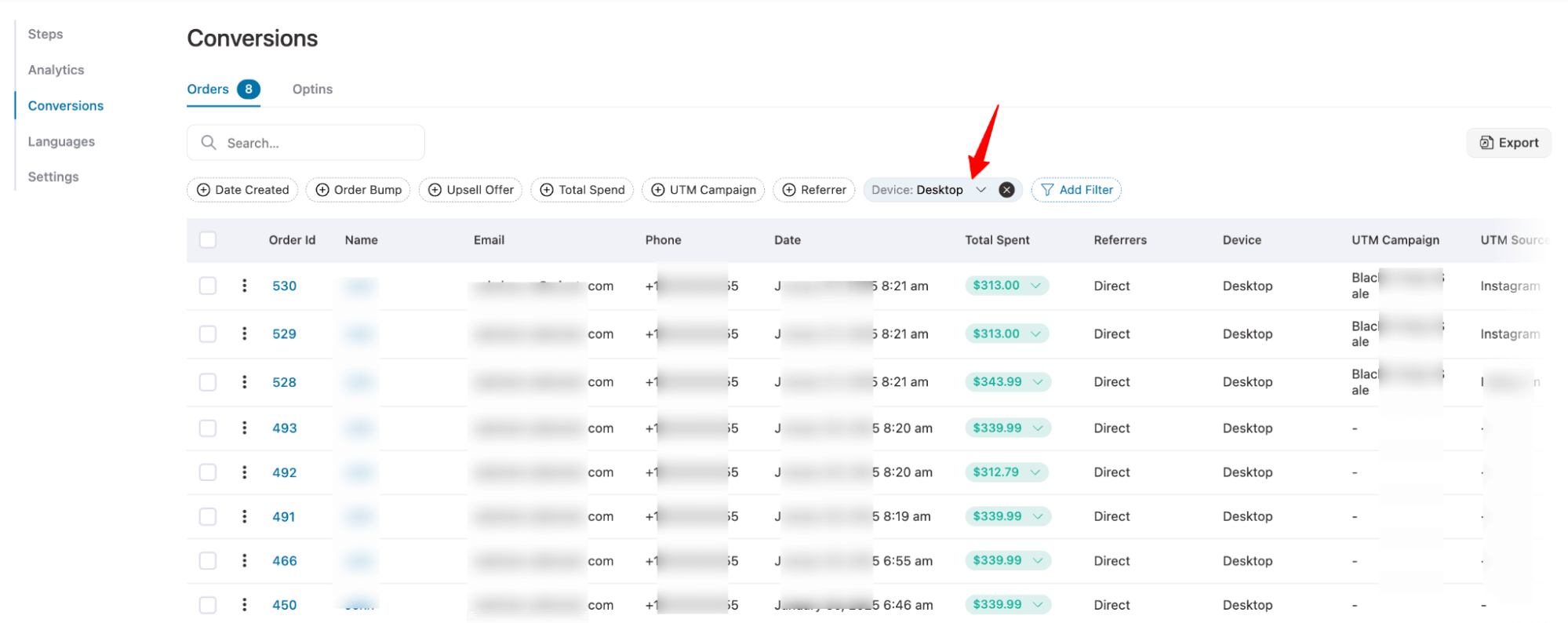Open the three-dot menu for order 450
Screen dimensions: 1568x623
[244, 605]
